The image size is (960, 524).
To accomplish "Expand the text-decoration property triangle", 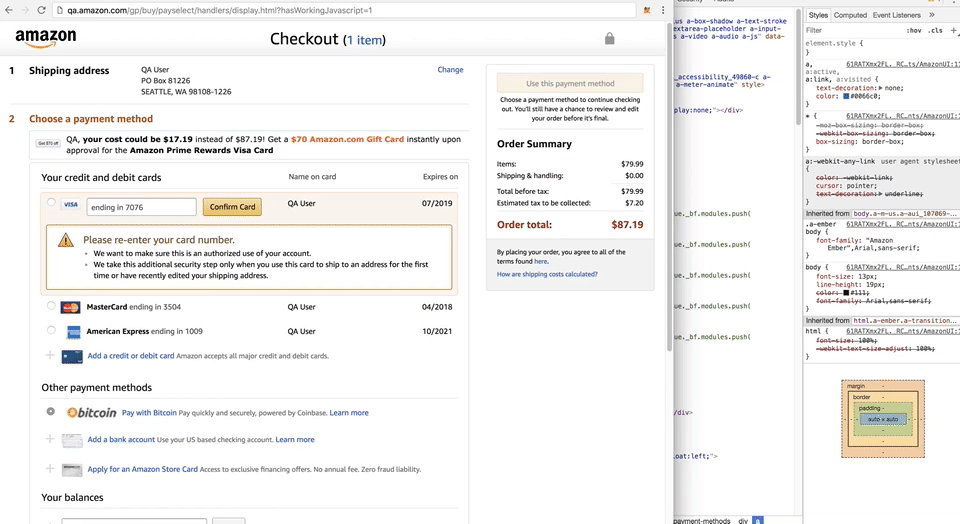I will point(811,87).
